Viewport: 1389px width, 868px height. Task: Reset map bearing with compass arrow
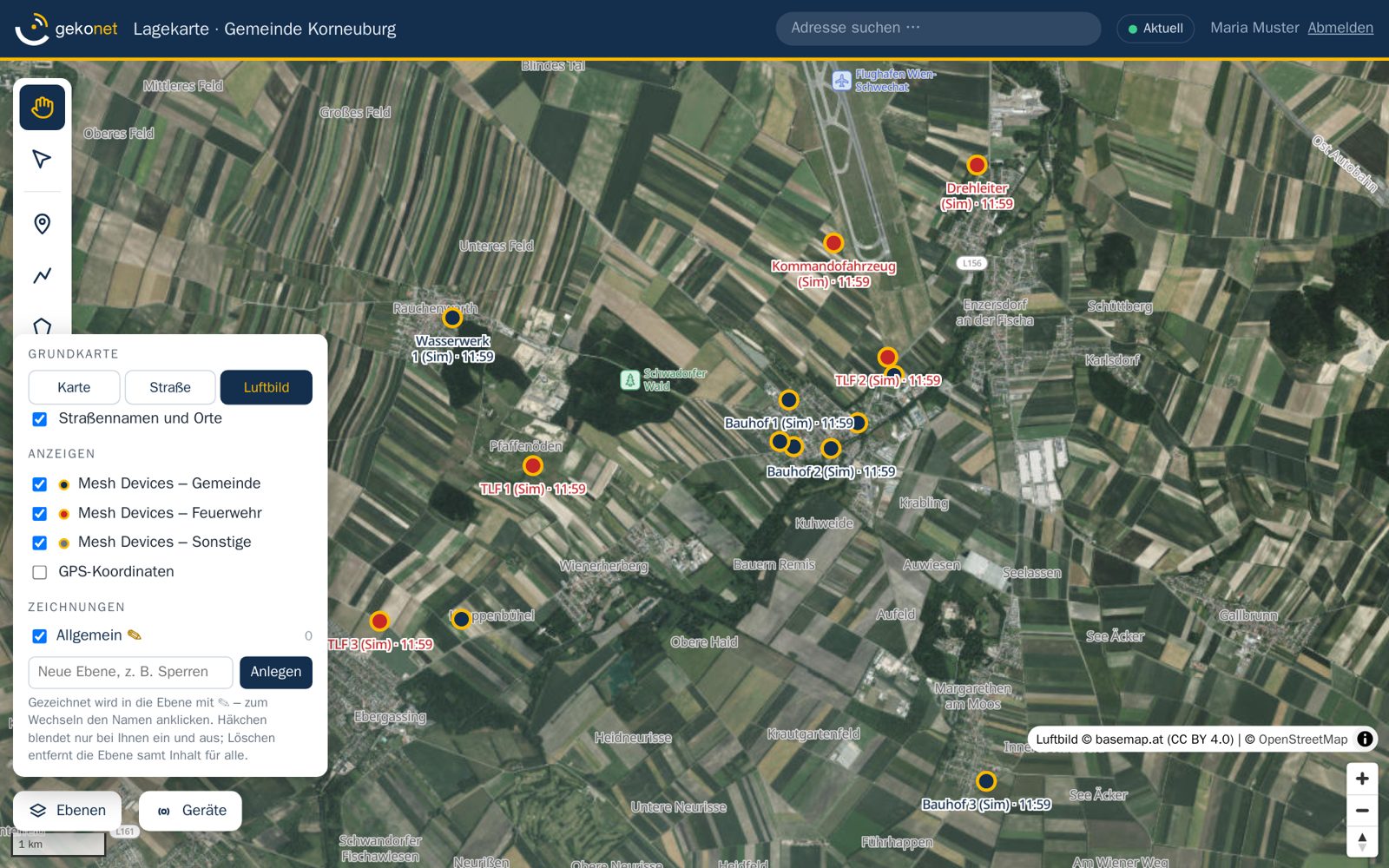tap(1362, 842)
